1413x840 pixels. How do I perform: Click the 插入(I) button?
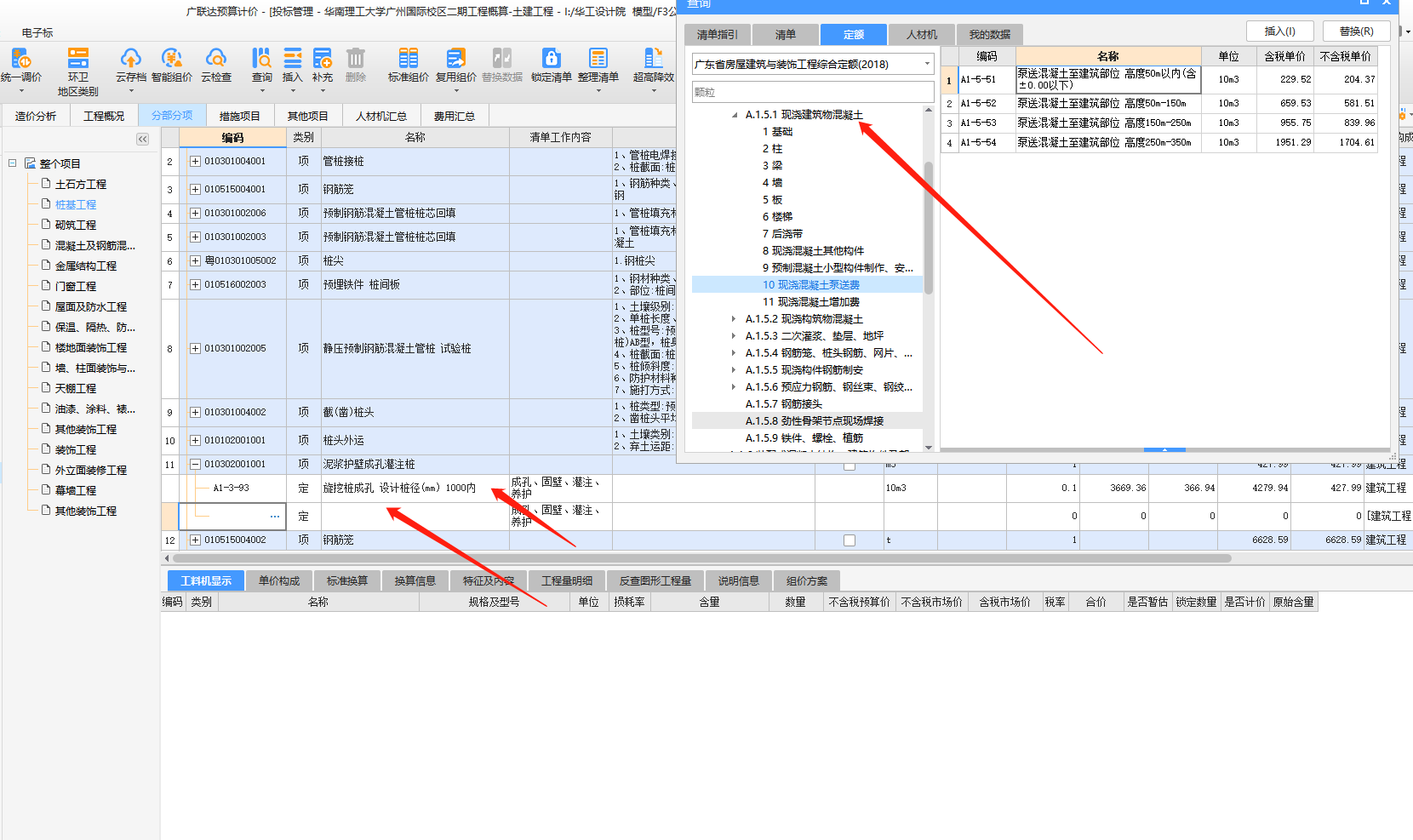pos(1279,31)
